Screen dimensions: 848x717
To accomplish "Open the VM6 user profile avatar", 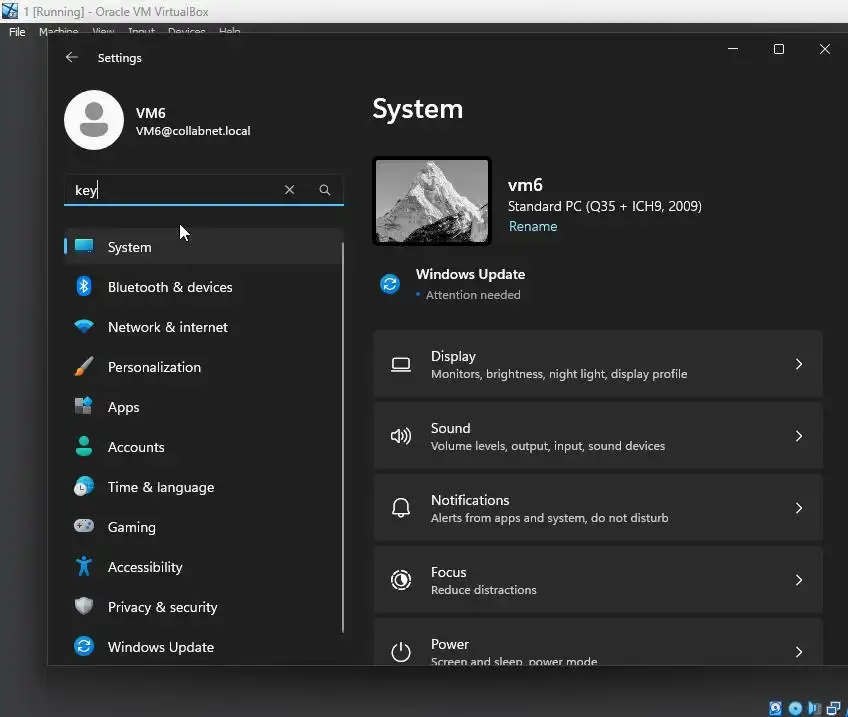I will 94,120.
